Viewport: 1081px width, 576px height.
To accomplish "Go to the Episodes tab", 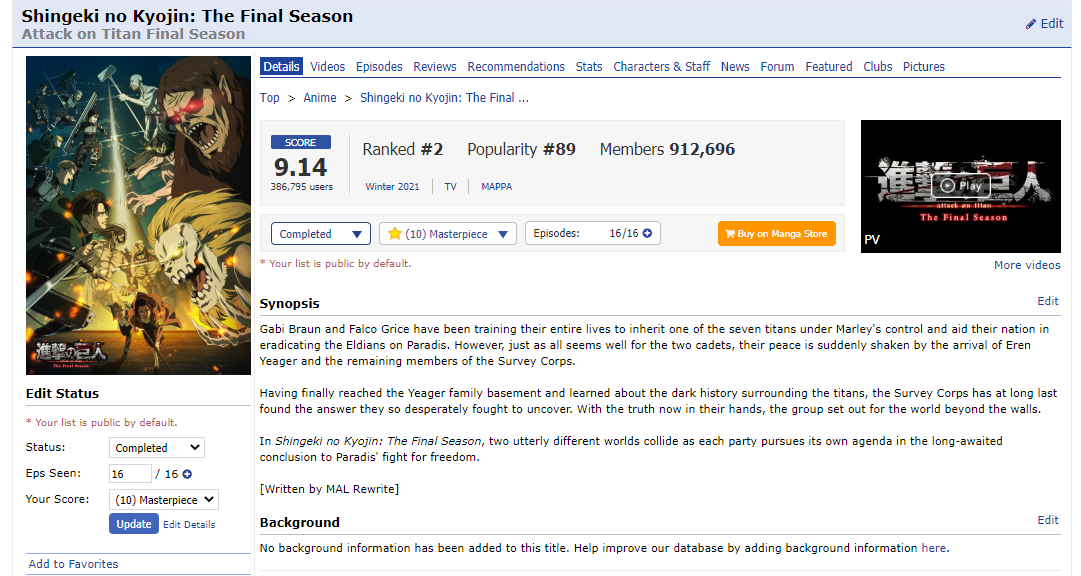I will coord(379,67).
